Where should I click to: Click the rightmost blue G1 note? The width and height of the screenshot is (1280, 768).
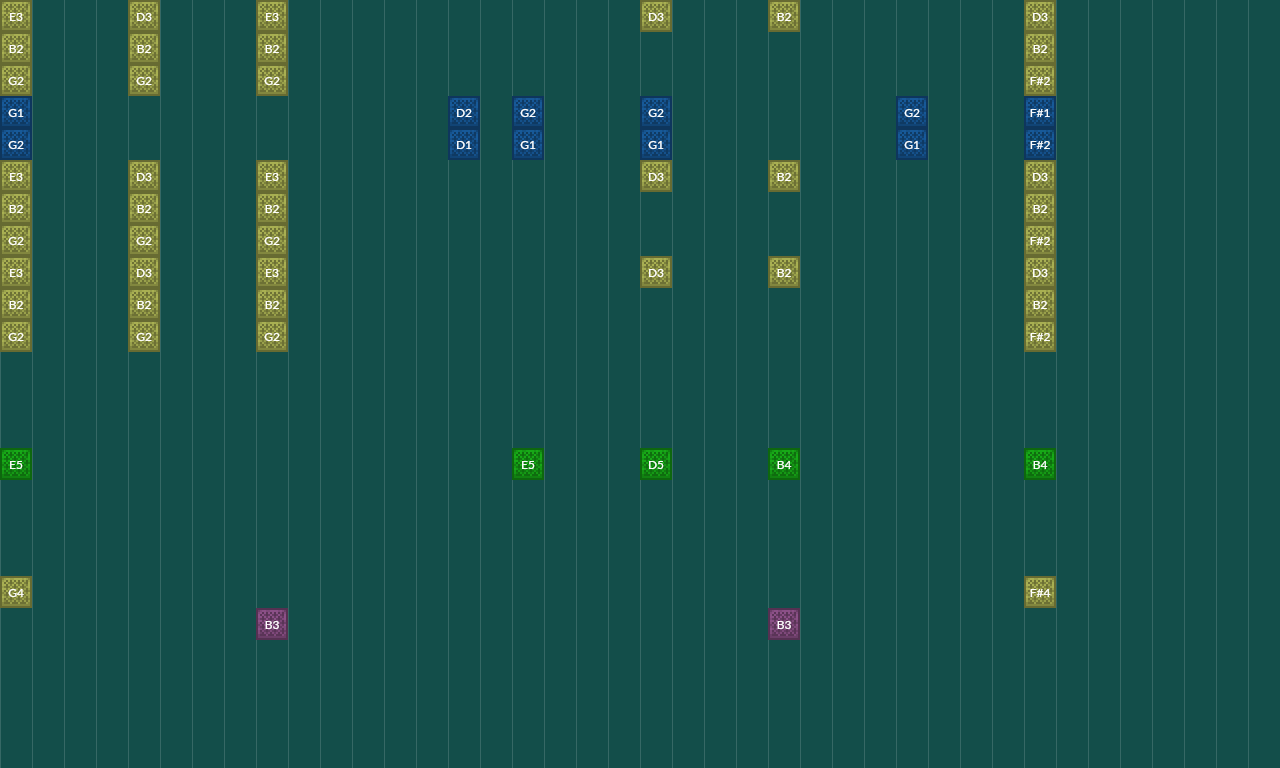click(x=912, y=144)
